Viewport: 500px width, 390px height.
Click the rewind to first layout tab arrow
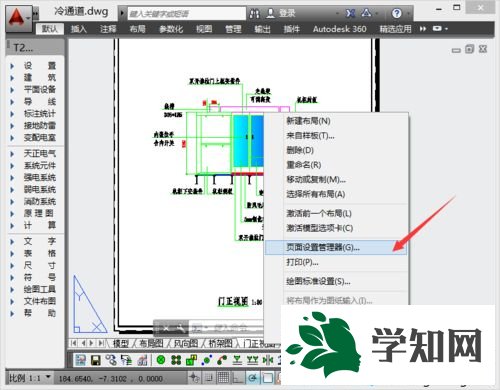click(74, 343)
